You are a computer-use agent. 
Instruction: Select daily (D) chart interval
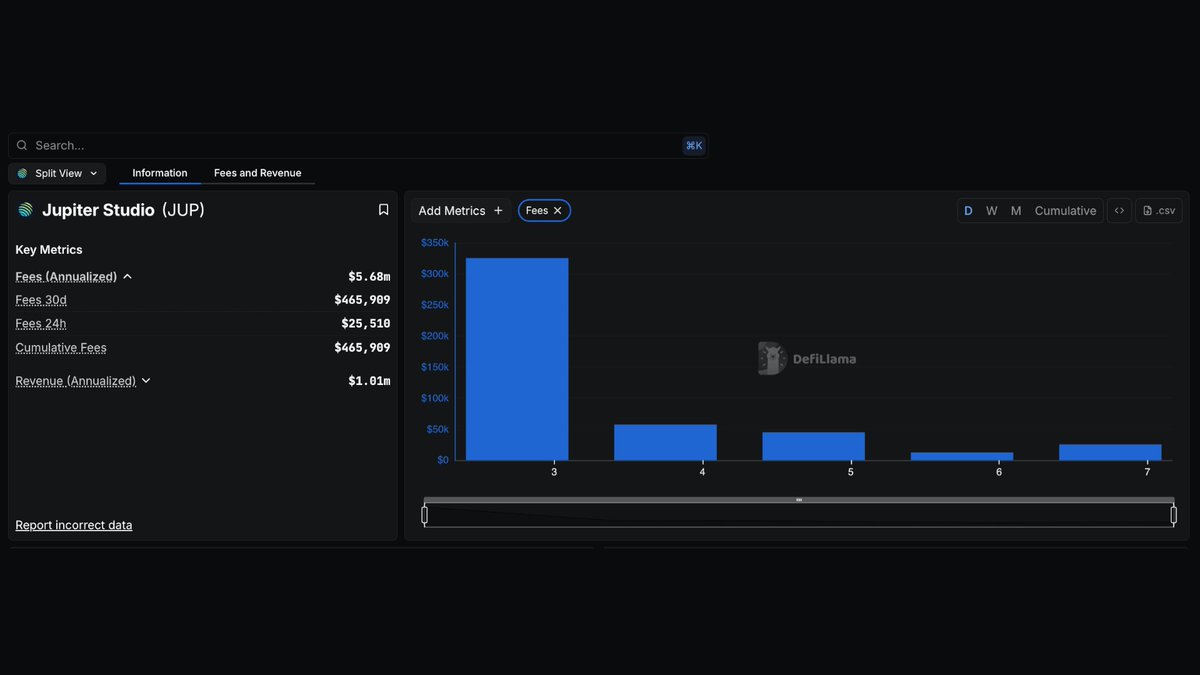click(968, 211)
